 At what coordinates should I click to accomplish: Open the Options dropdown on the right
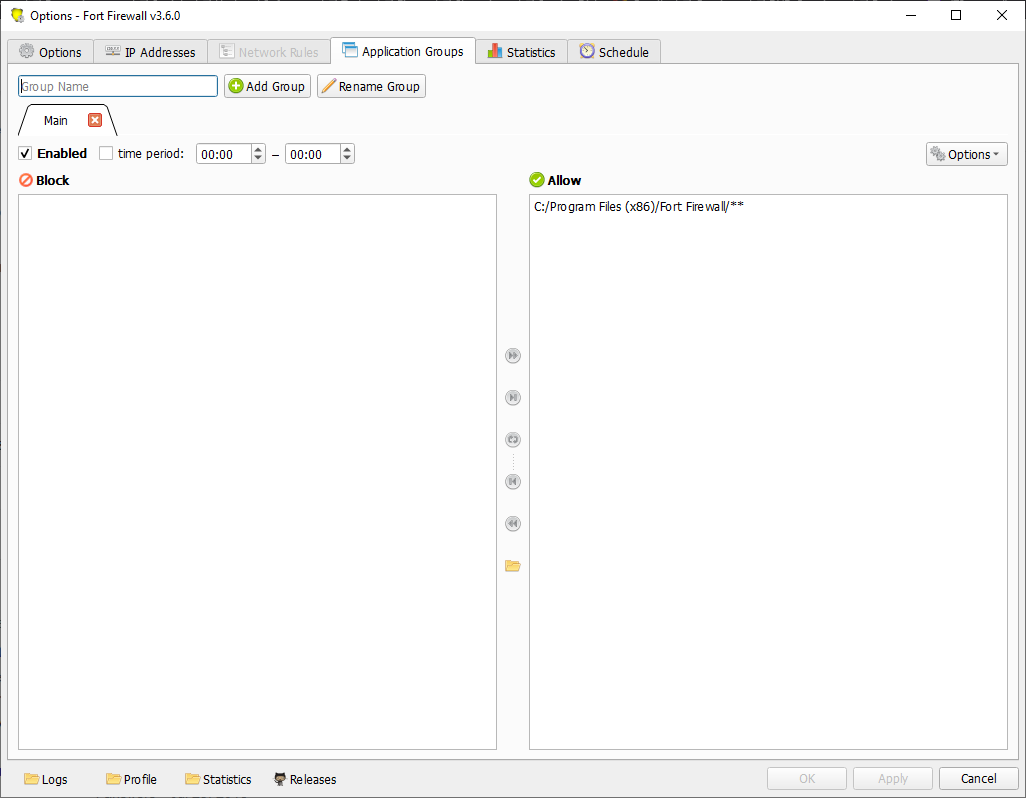pyautogui.click(x=966, y=154)
